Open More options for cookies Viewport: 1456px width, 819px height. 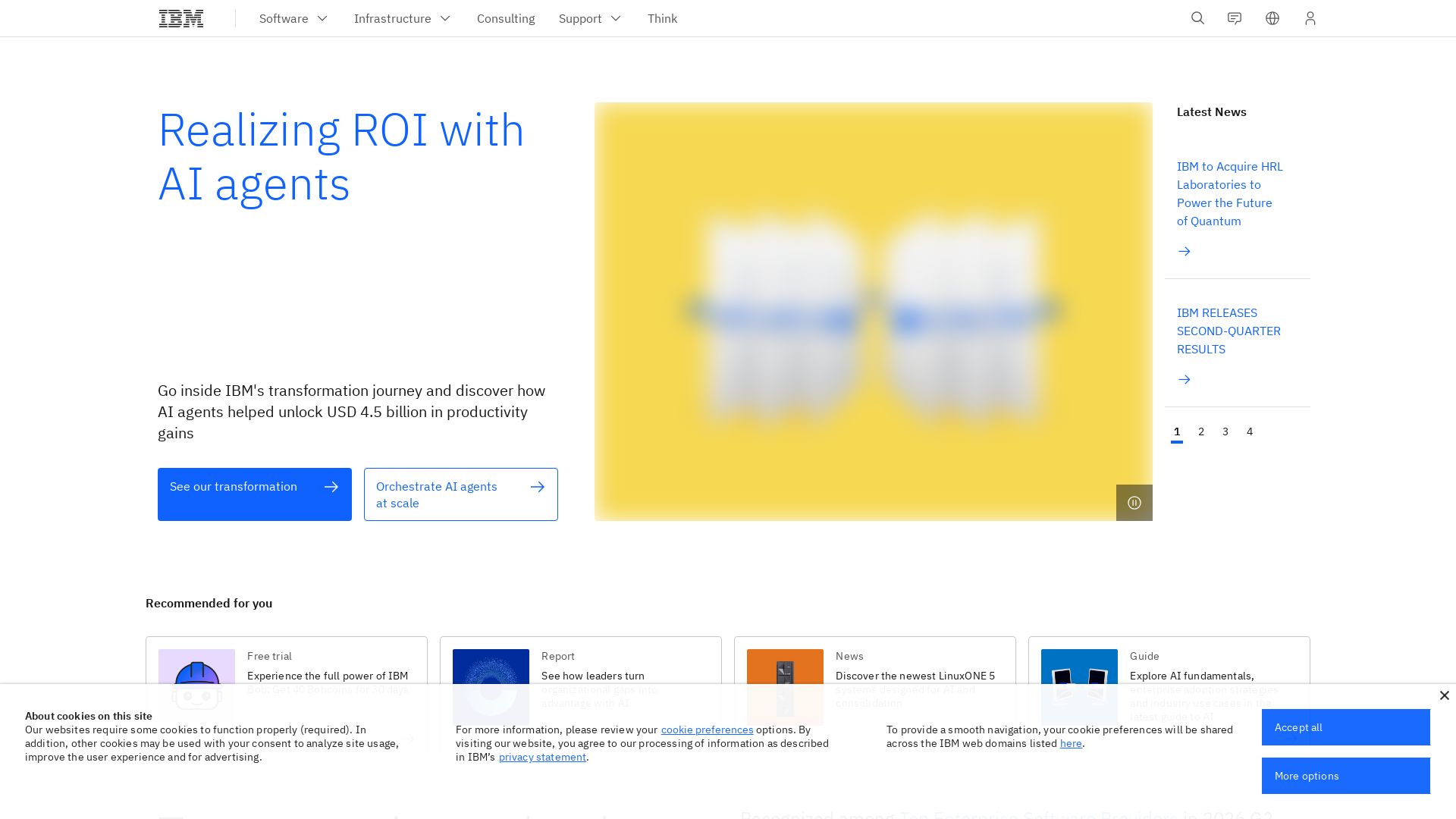[x=1346, y=776]
